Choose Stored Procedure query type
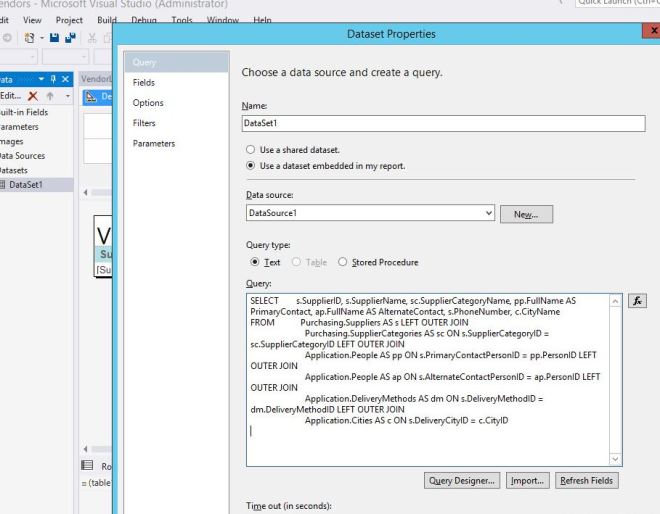This screenshot has height=514, width=660. click(x=343, y=262)
